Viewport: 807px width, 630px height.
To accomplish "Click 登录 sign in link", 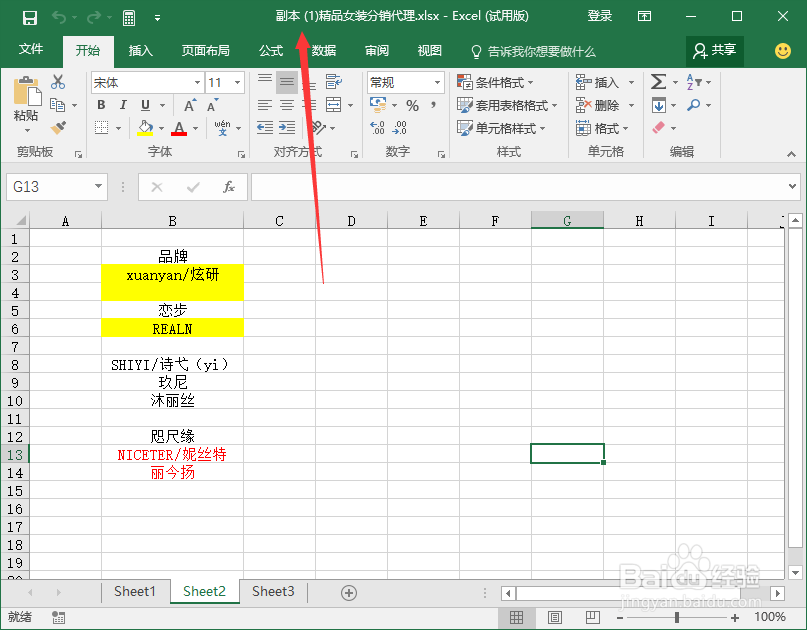I will click(x=600, y=16).
